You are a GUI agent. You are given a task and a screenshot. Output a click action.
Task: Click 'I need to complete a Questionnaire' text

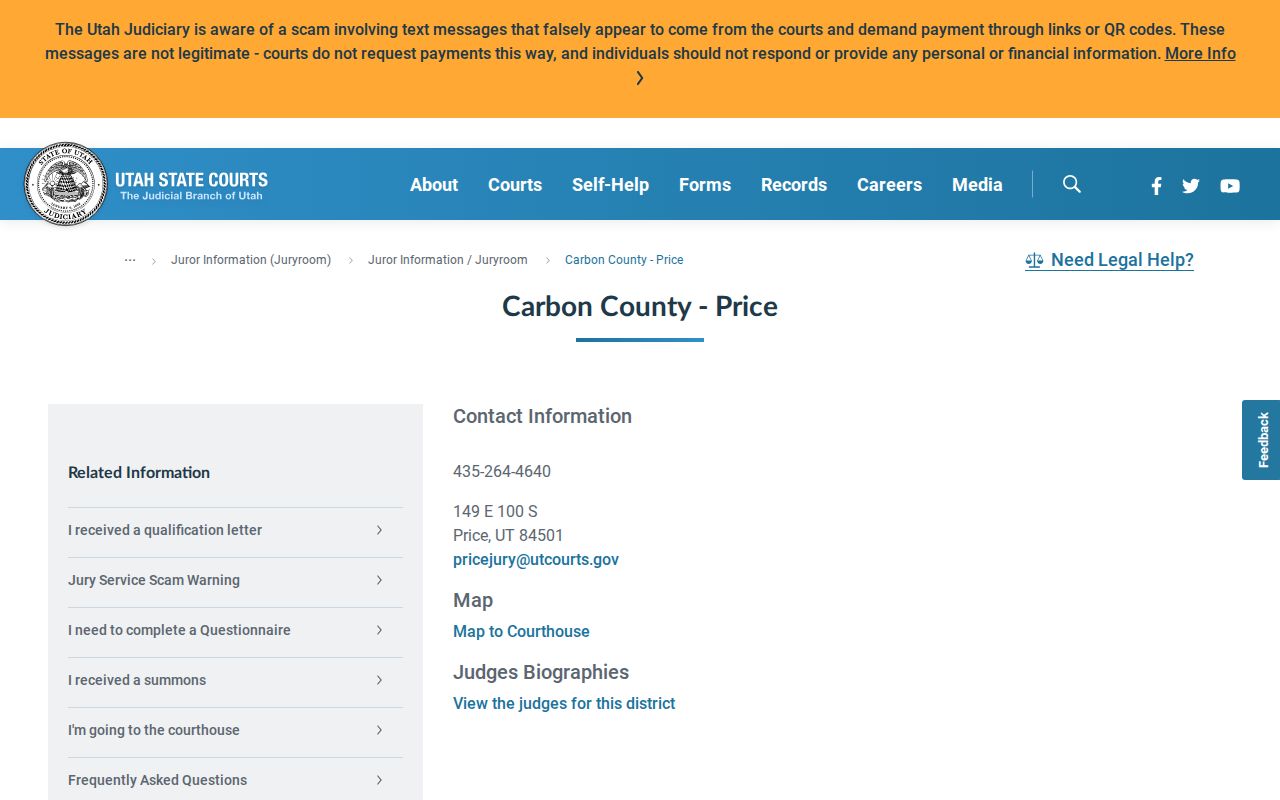click(x=179, y=630)
